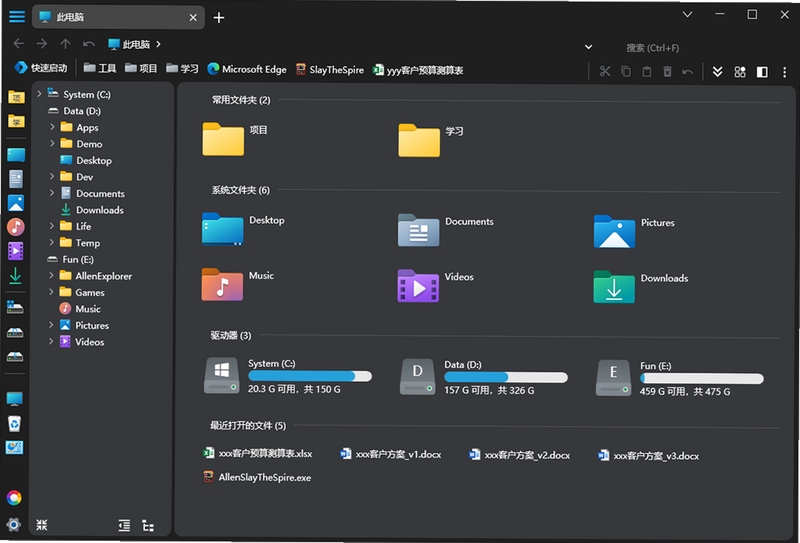This screenshot has width=800, height=543.
Task: Expand the Dev folder in tree
Action: [x=52, y=177]
